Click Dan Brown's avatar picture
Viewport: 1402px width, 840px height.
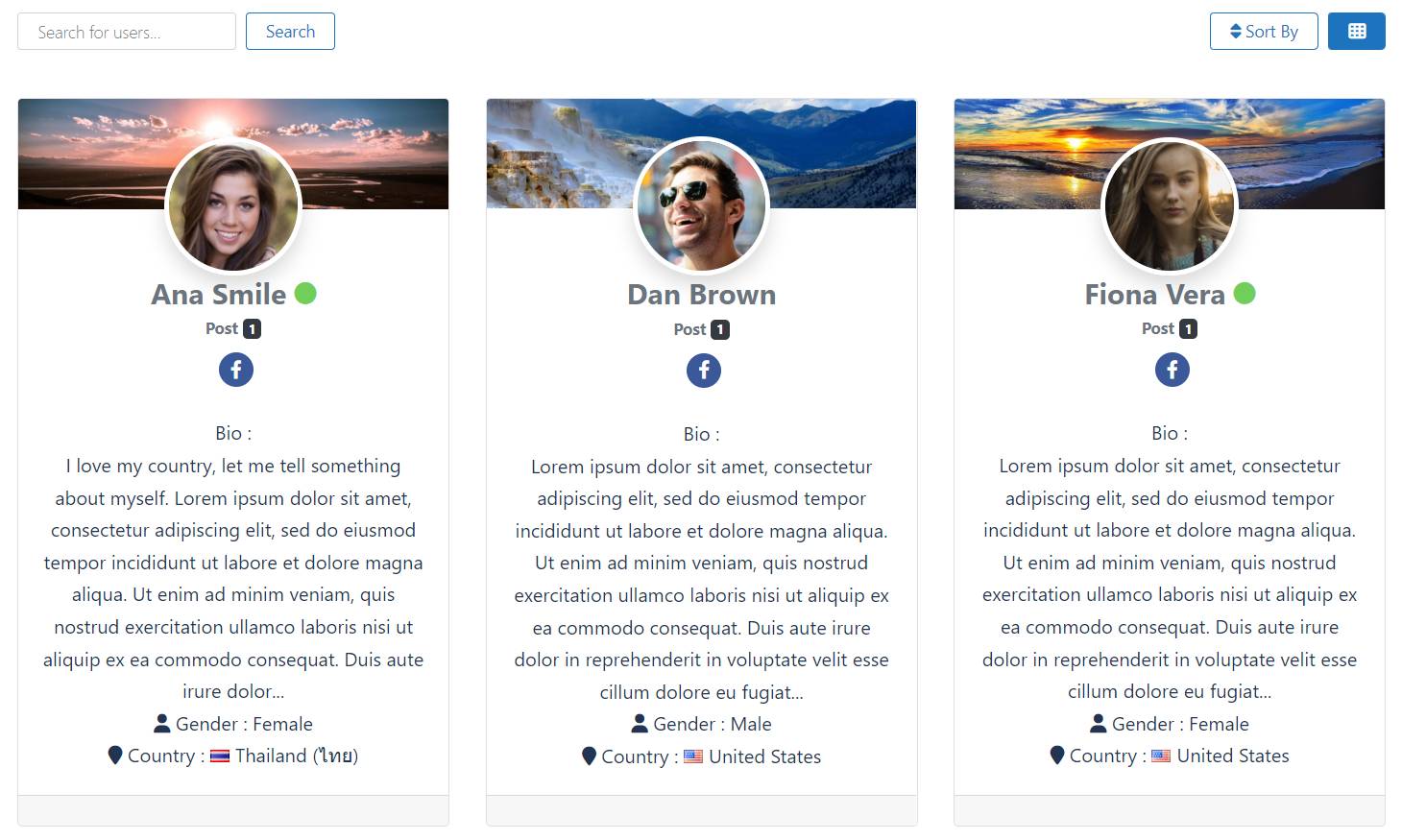point(702,205)
